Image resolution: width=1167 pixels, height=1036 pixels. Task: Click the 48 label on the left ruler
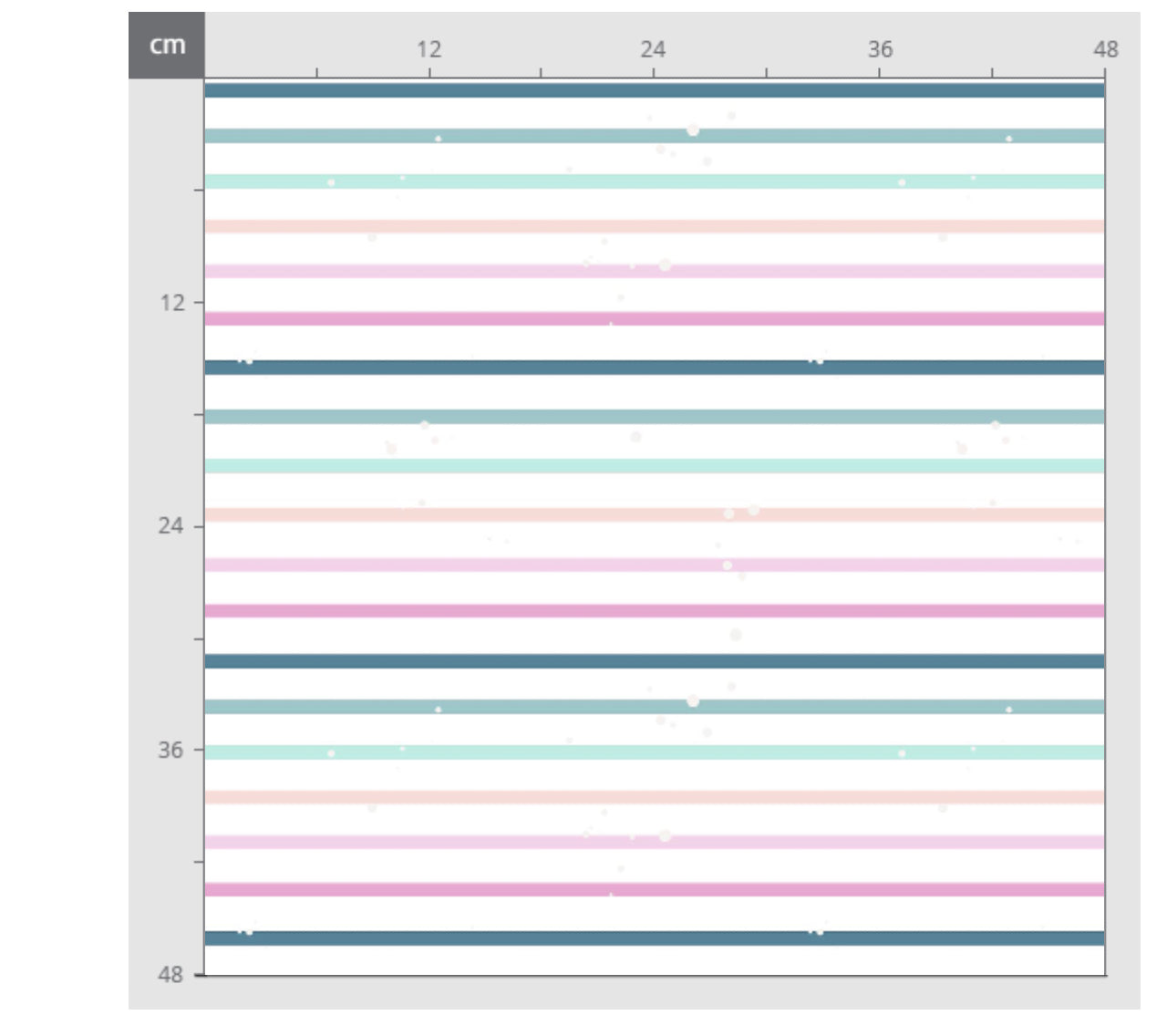click(170, 974)
